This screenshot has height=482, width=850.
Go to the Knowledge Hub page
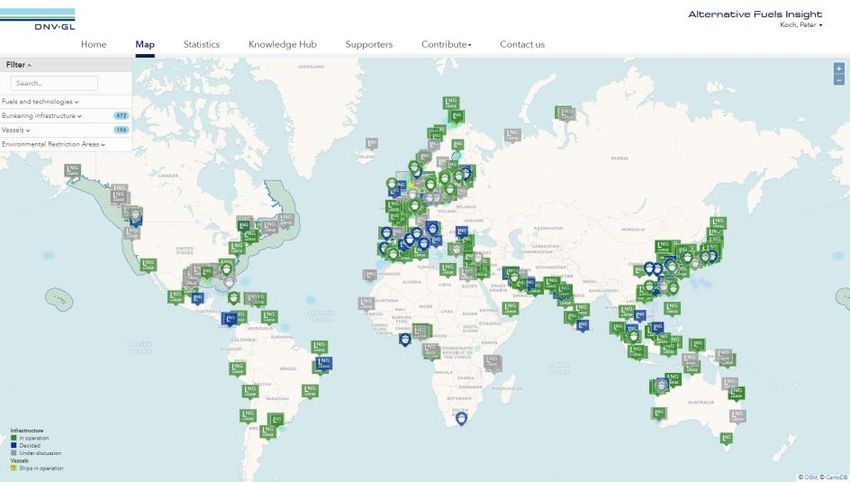[282, 44]
